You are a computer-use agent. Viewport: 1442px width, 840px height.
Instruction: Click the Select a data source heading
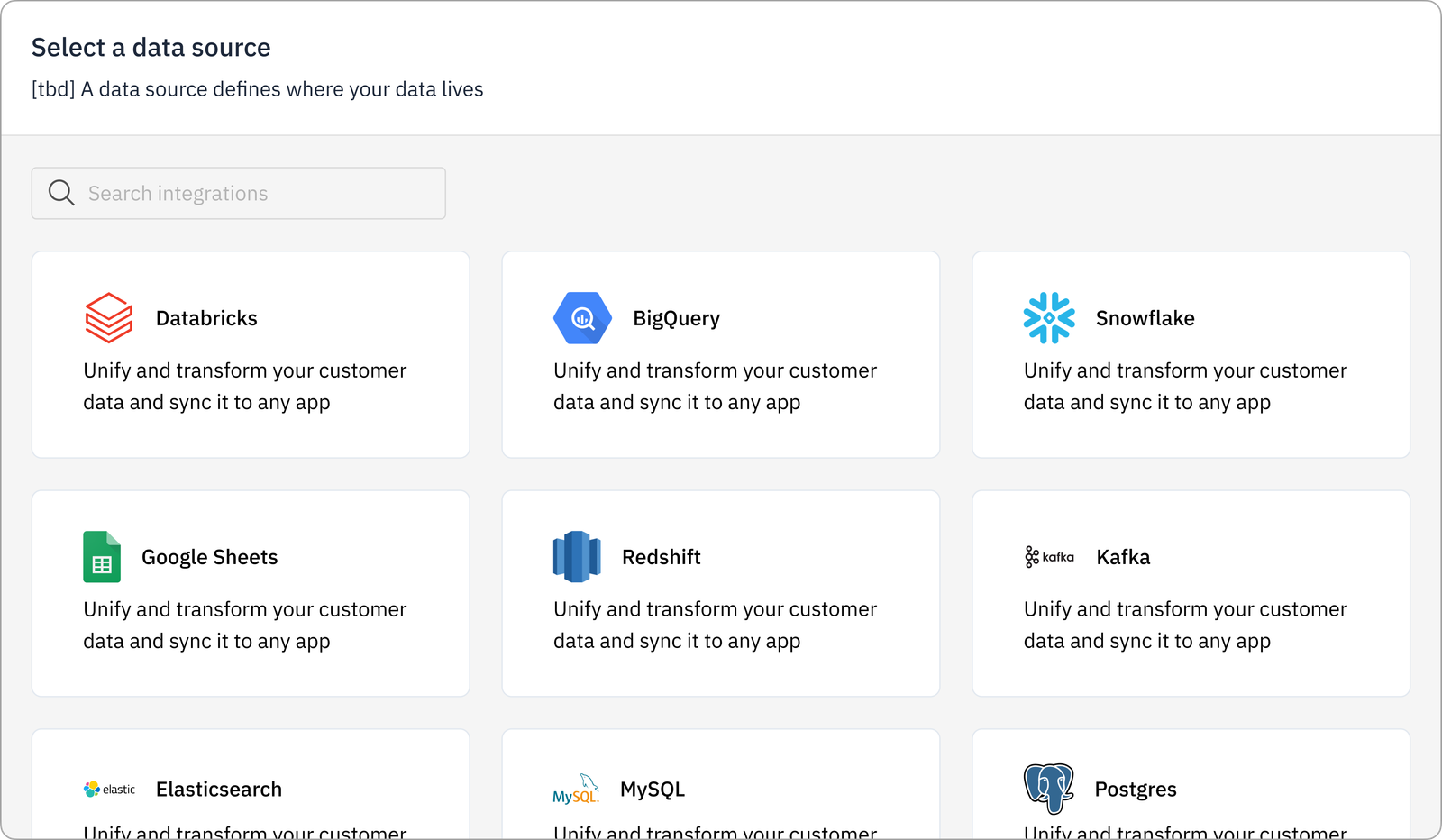151,47
